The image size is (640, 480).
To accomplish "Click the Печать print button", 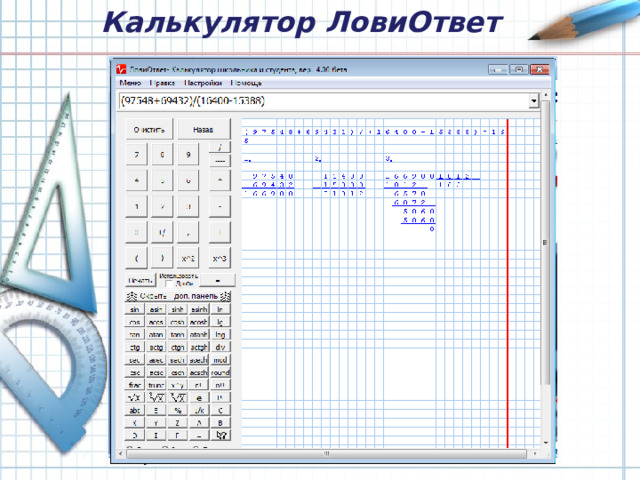I will tap(140, 280).
